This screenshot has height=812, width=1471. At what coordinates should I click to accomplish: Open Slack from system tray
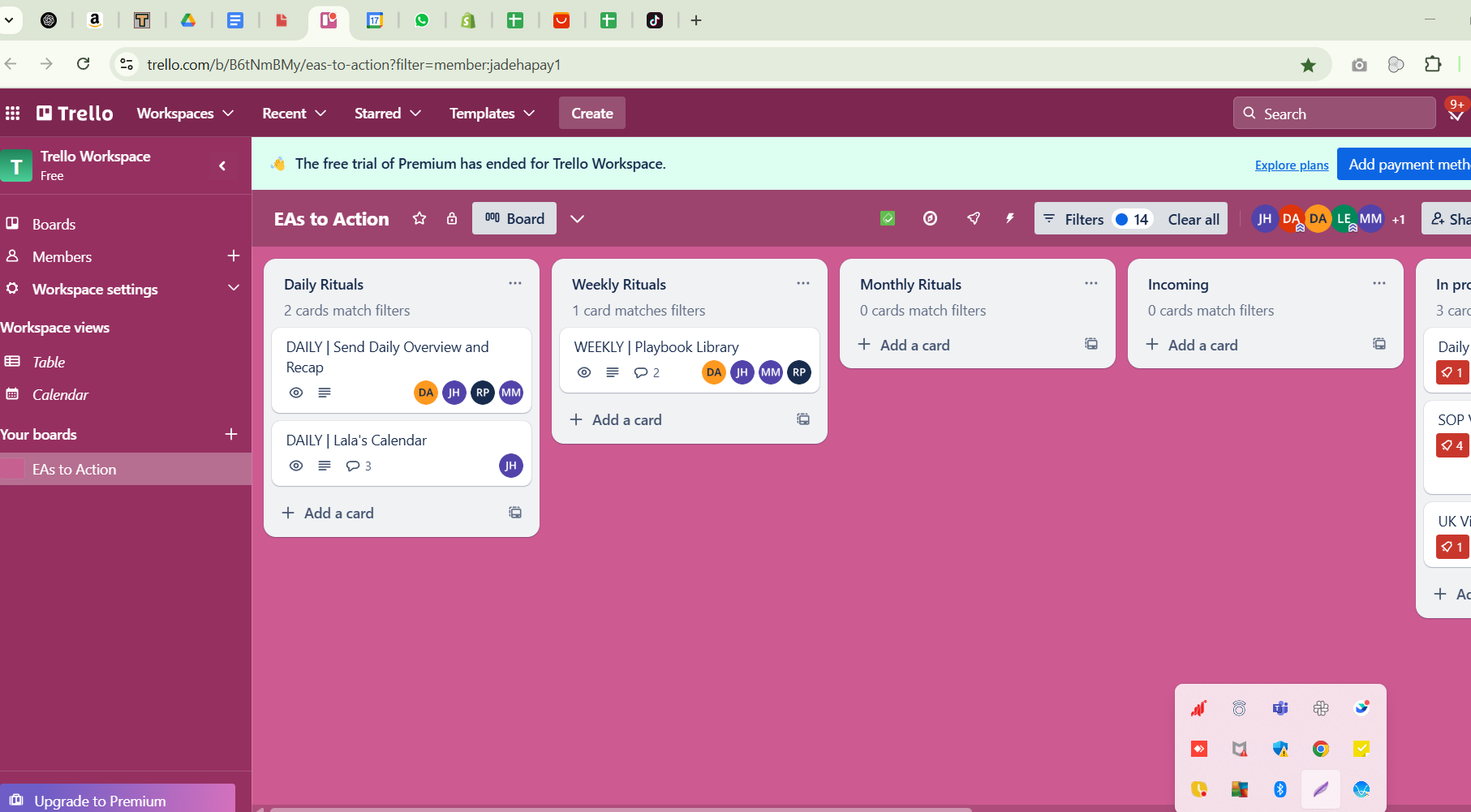pyautogui.click(x=1321, y=708)
